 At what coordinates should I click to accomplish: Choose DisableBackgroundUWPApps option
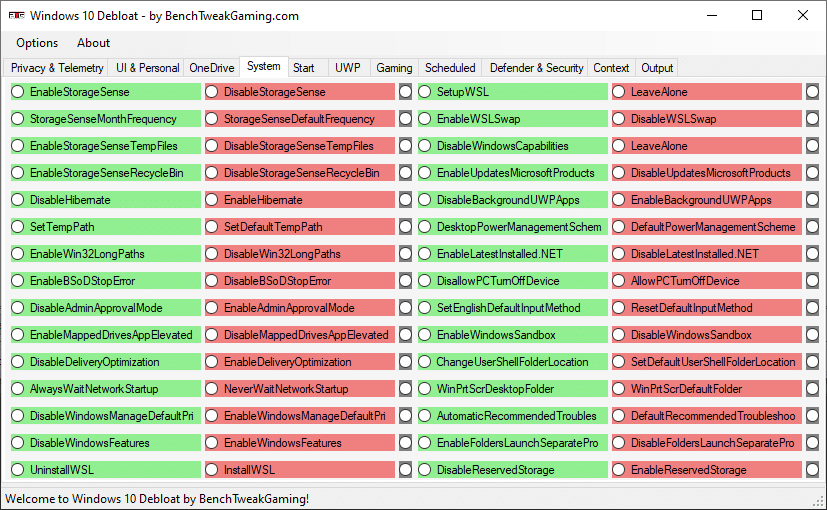513,200
